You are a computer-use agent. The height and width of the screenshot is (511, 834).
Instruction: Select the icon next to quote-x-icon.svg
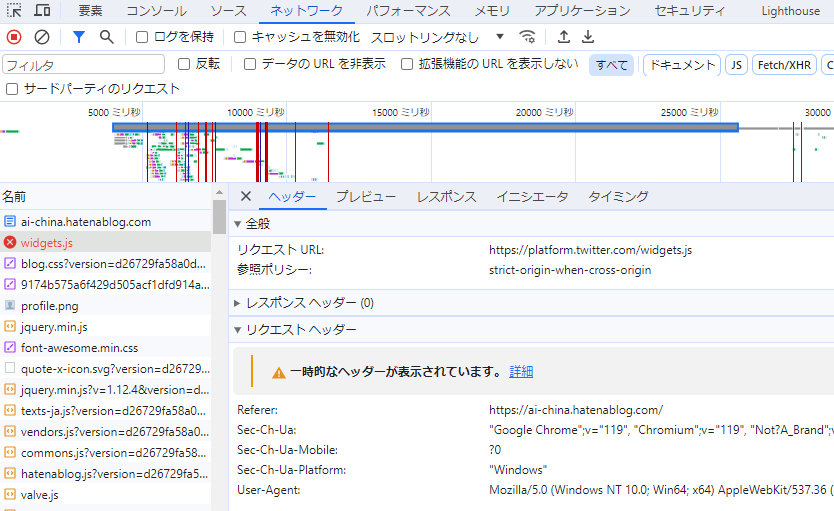tap(10, 368)
